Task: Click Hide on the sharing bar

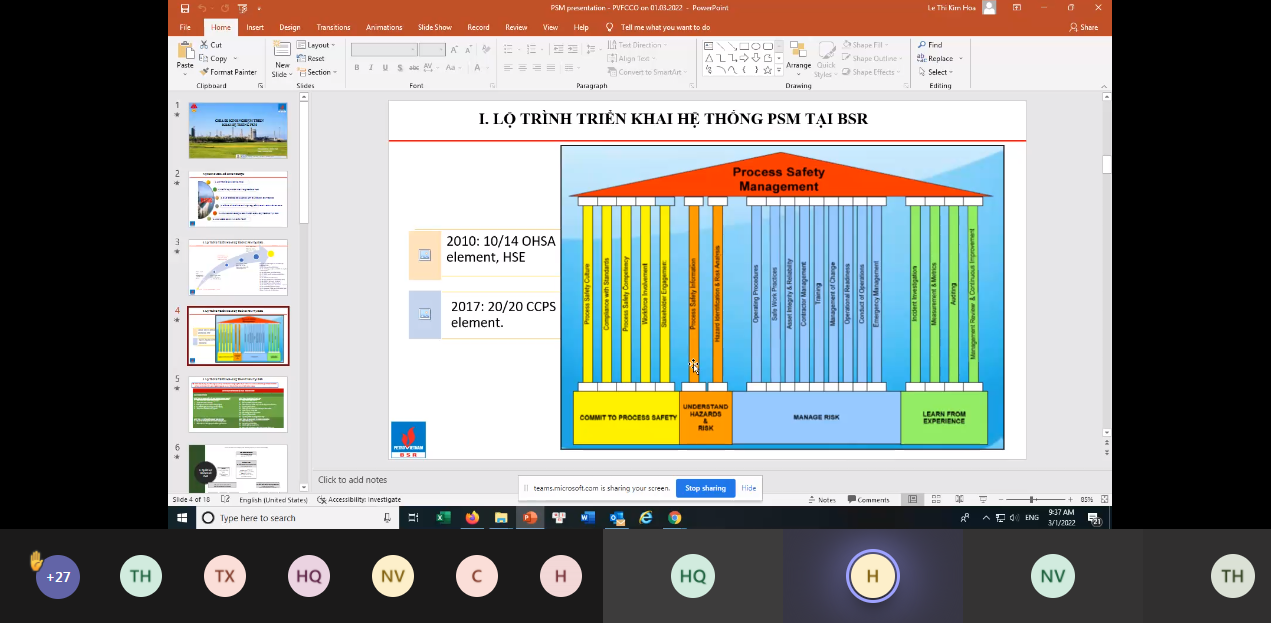Action: point(749,488)
